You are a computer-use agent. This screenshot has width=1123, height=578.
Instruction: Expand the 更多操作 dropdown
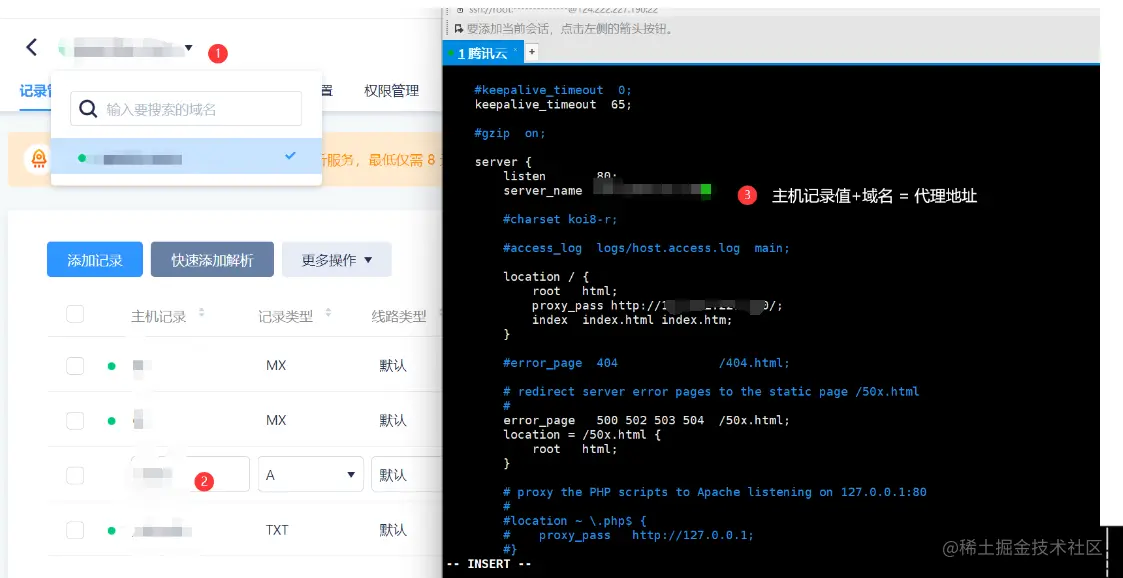click(x=337, y=259)
